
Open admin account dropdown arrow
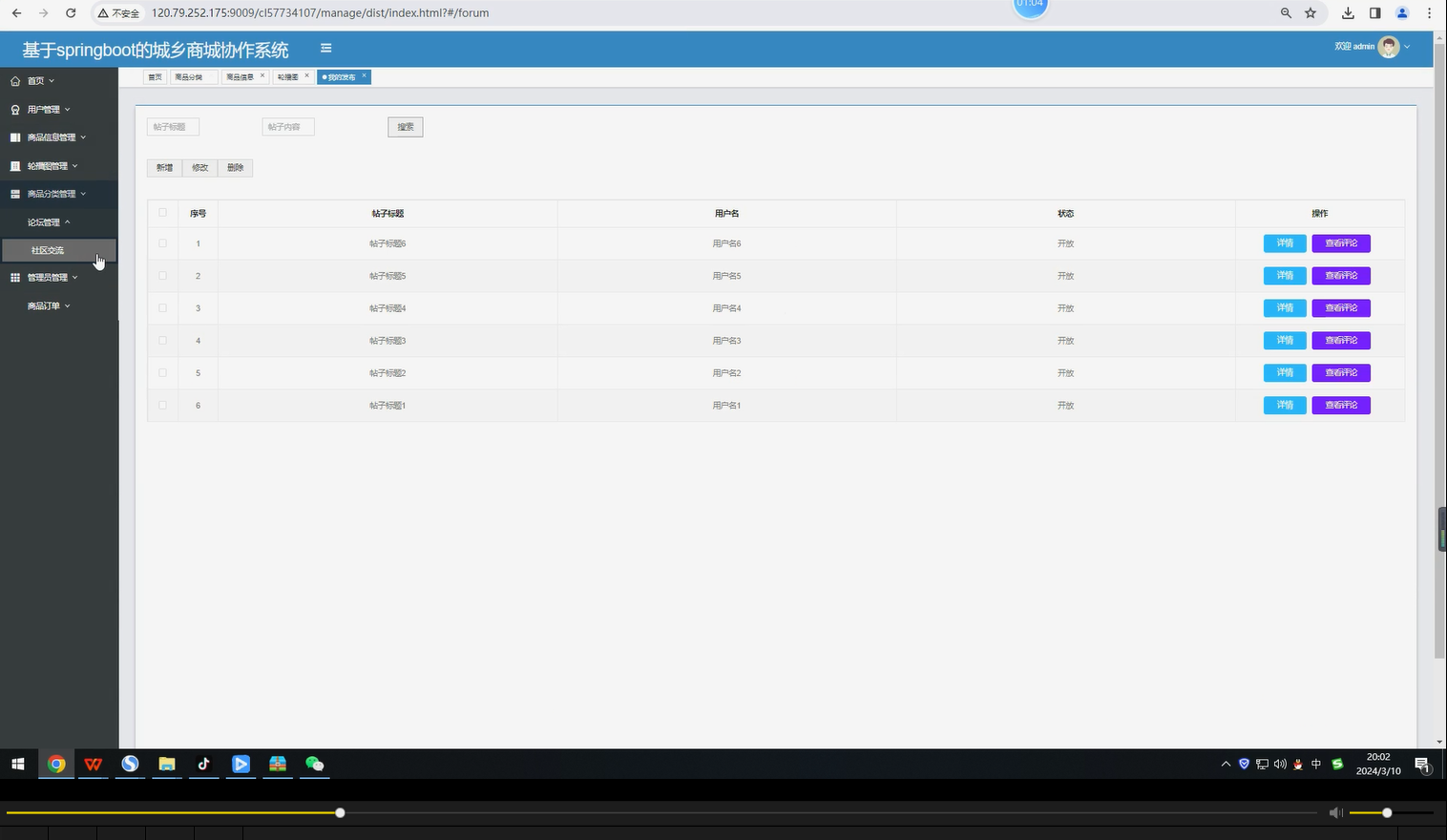(1407, 47)
